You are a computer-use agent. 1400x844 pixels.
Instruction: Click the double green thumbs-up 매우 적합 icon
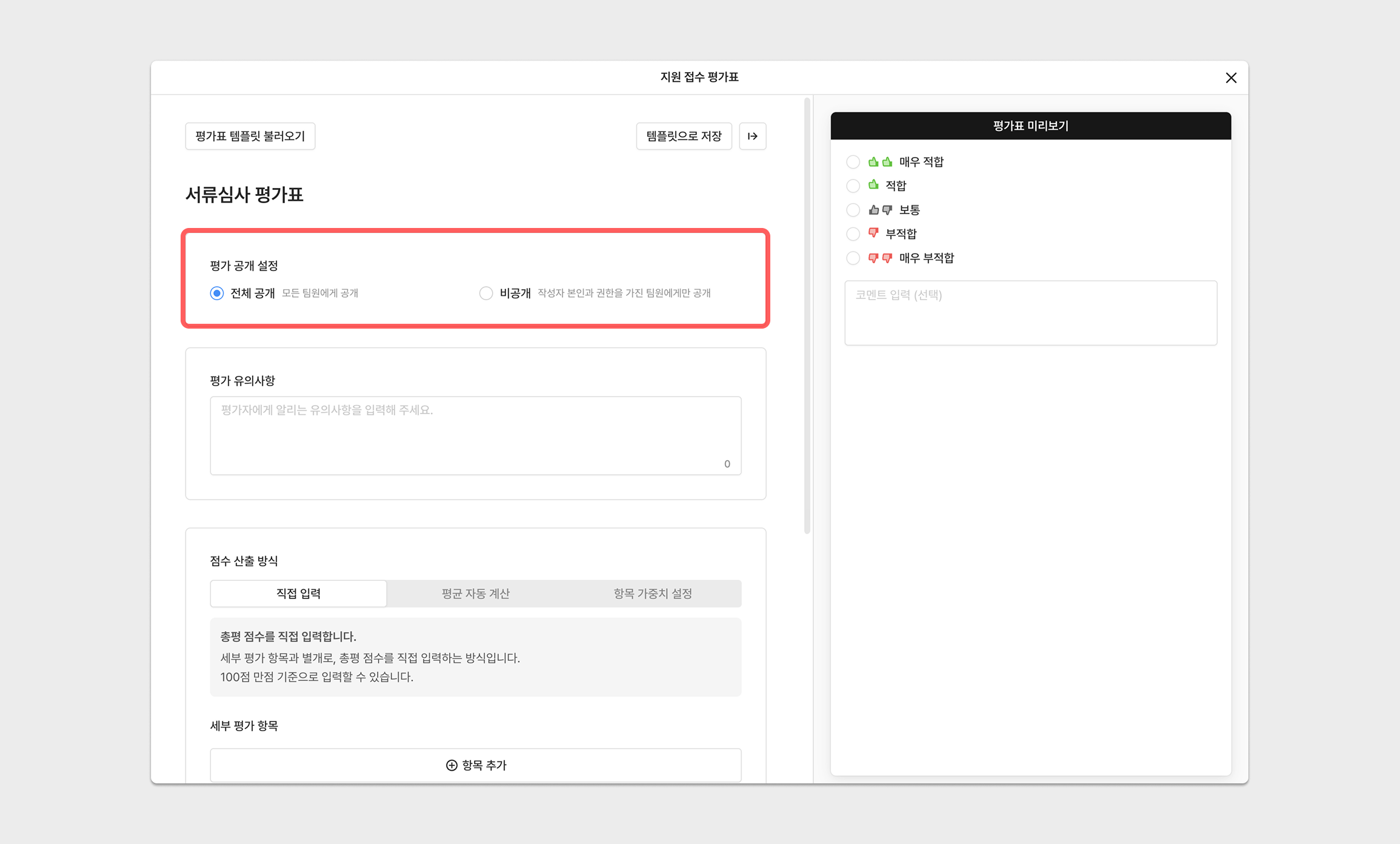pyautogui.click(x=880, y=162)
